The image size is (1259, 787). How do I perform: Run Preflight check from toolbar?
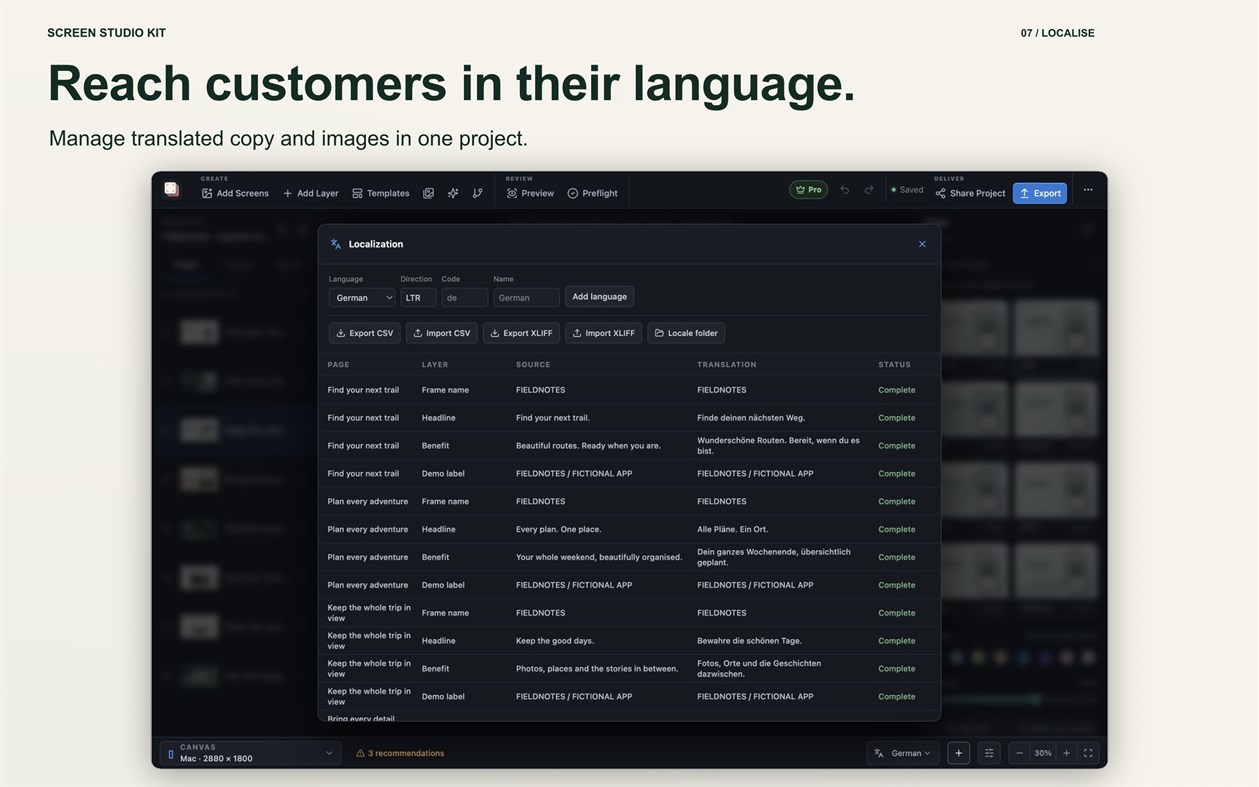[x=592, y=193]
